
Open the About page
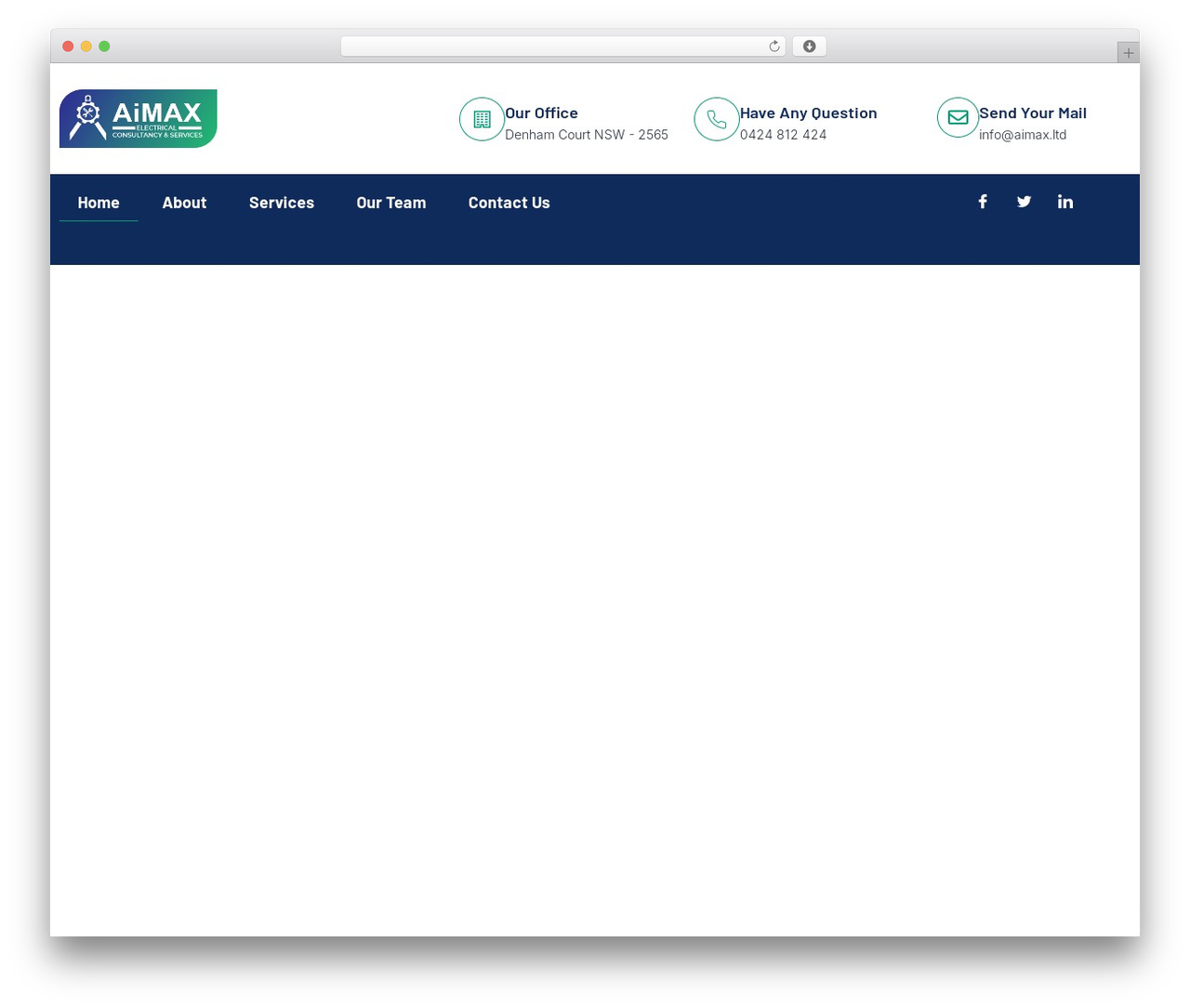[184, 203]
